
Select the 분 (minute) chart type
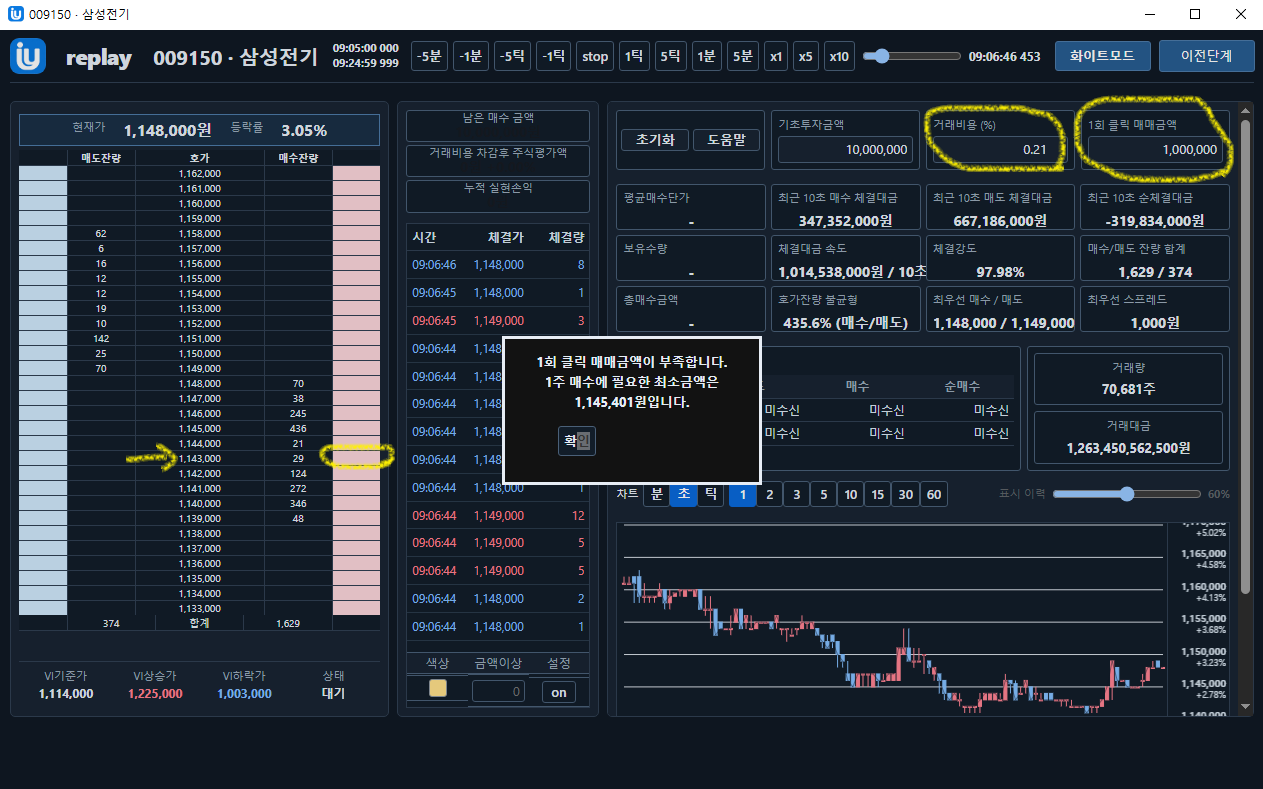(656, 494)
